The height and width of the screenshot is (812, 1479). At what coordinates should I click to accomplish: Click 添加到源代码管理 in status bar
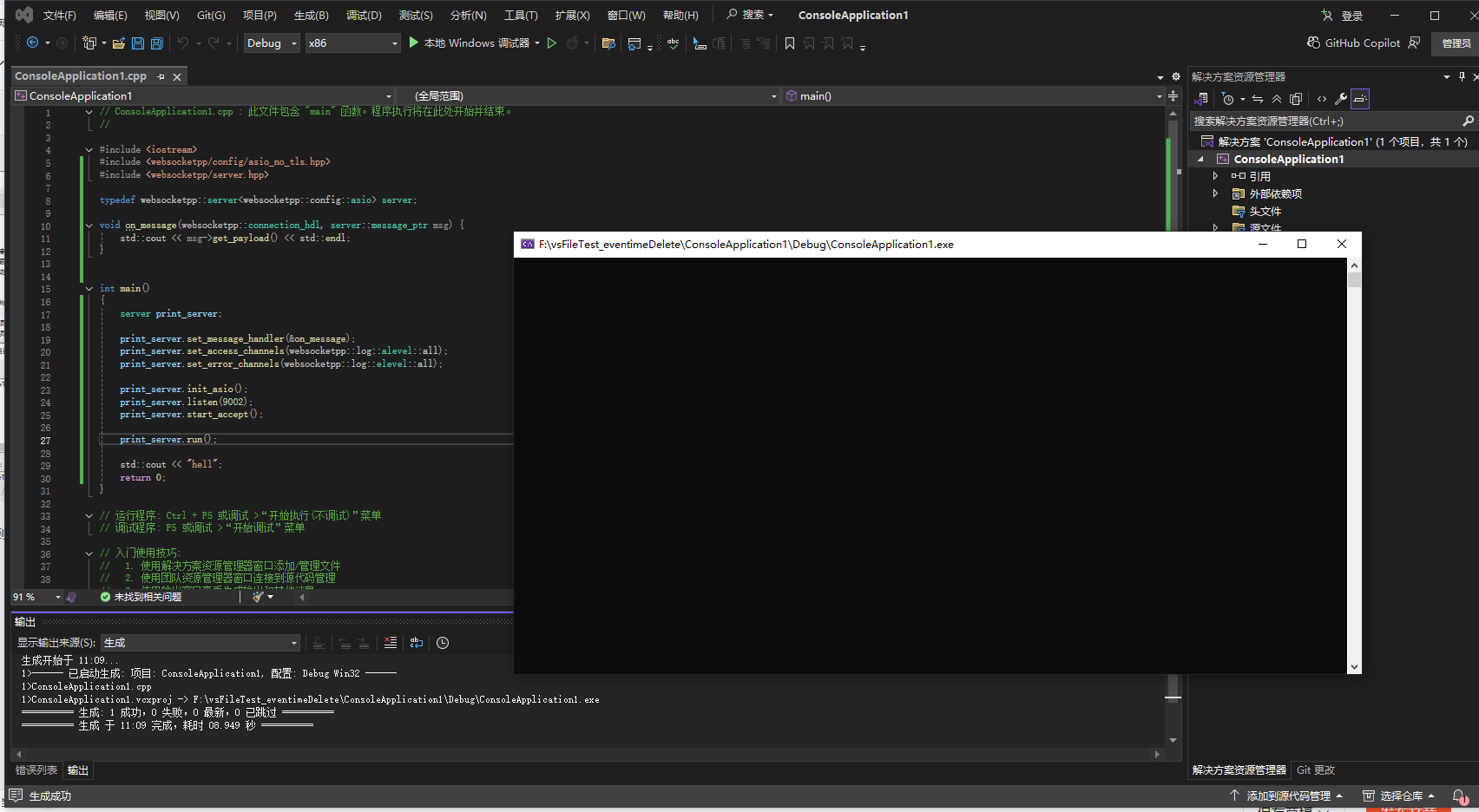coord(1287,796)
